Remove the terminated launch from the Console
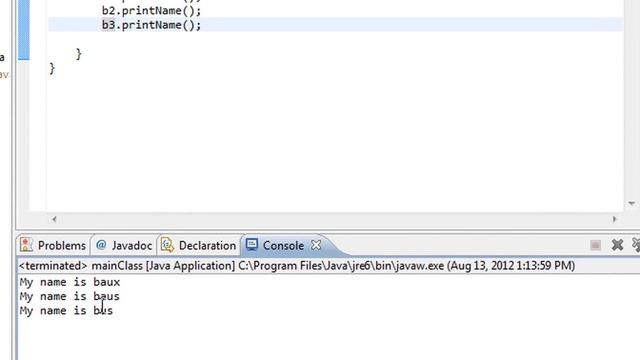Screen dimensions: 640x360 (617, 245)
